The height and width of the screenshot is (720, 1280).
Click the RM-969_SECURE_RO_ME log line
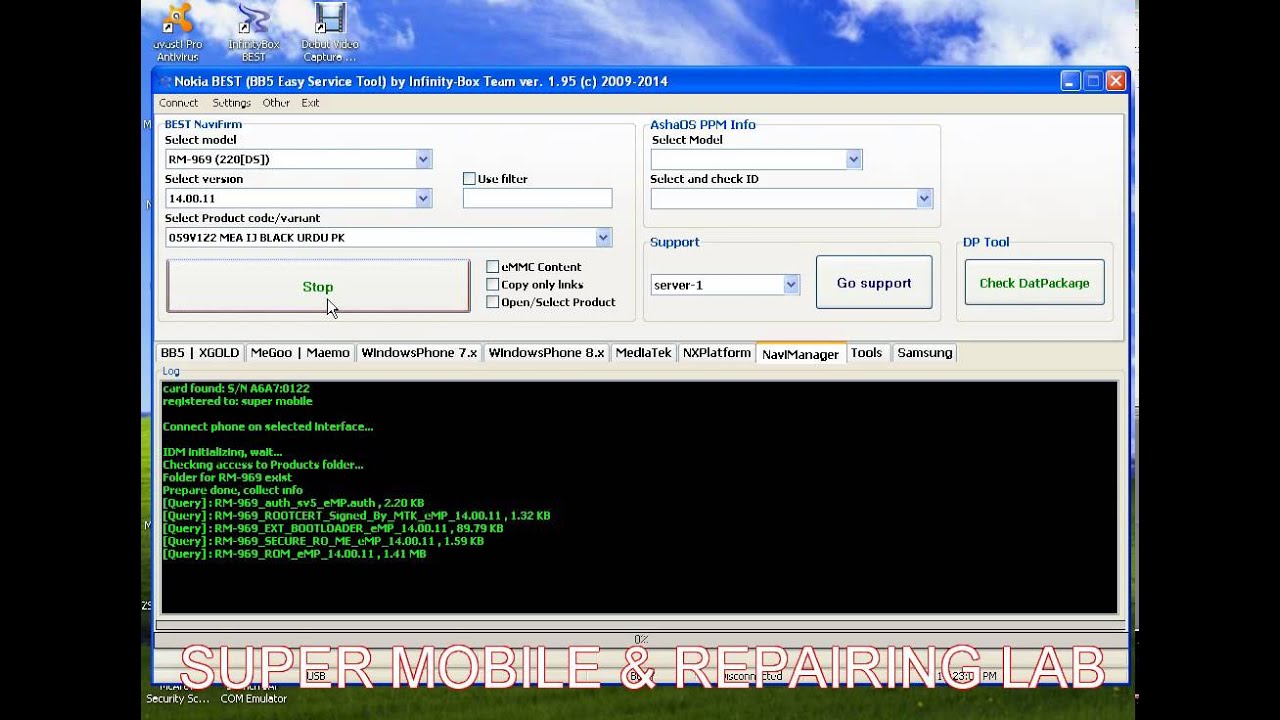[323, 541]
